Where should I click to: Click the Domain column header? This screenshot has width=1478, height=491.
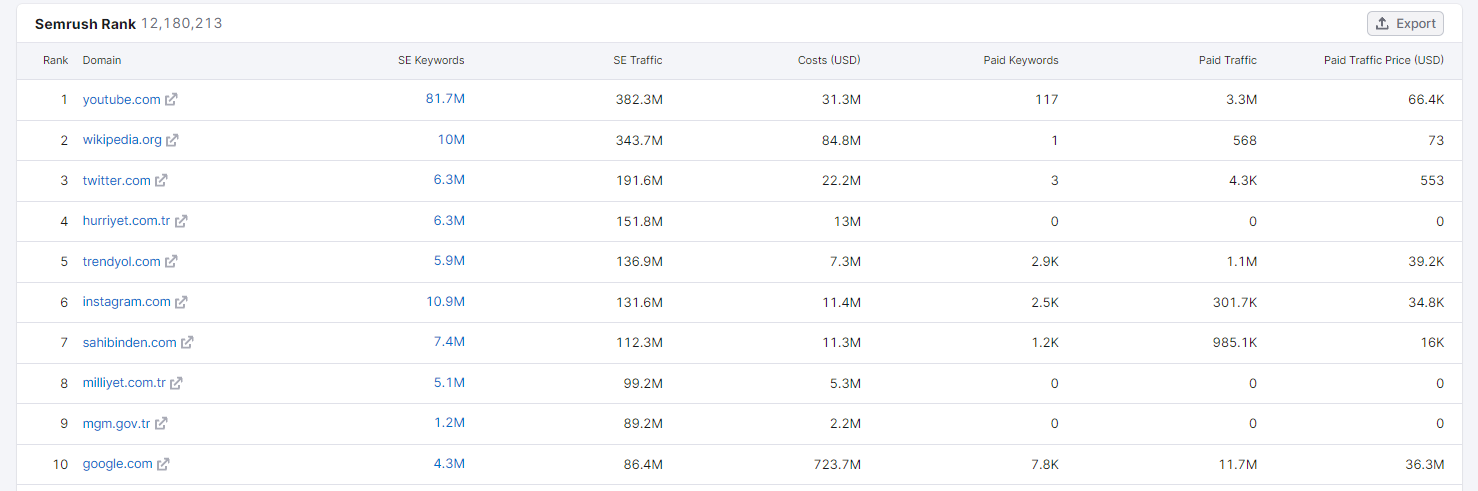point(102,61)
